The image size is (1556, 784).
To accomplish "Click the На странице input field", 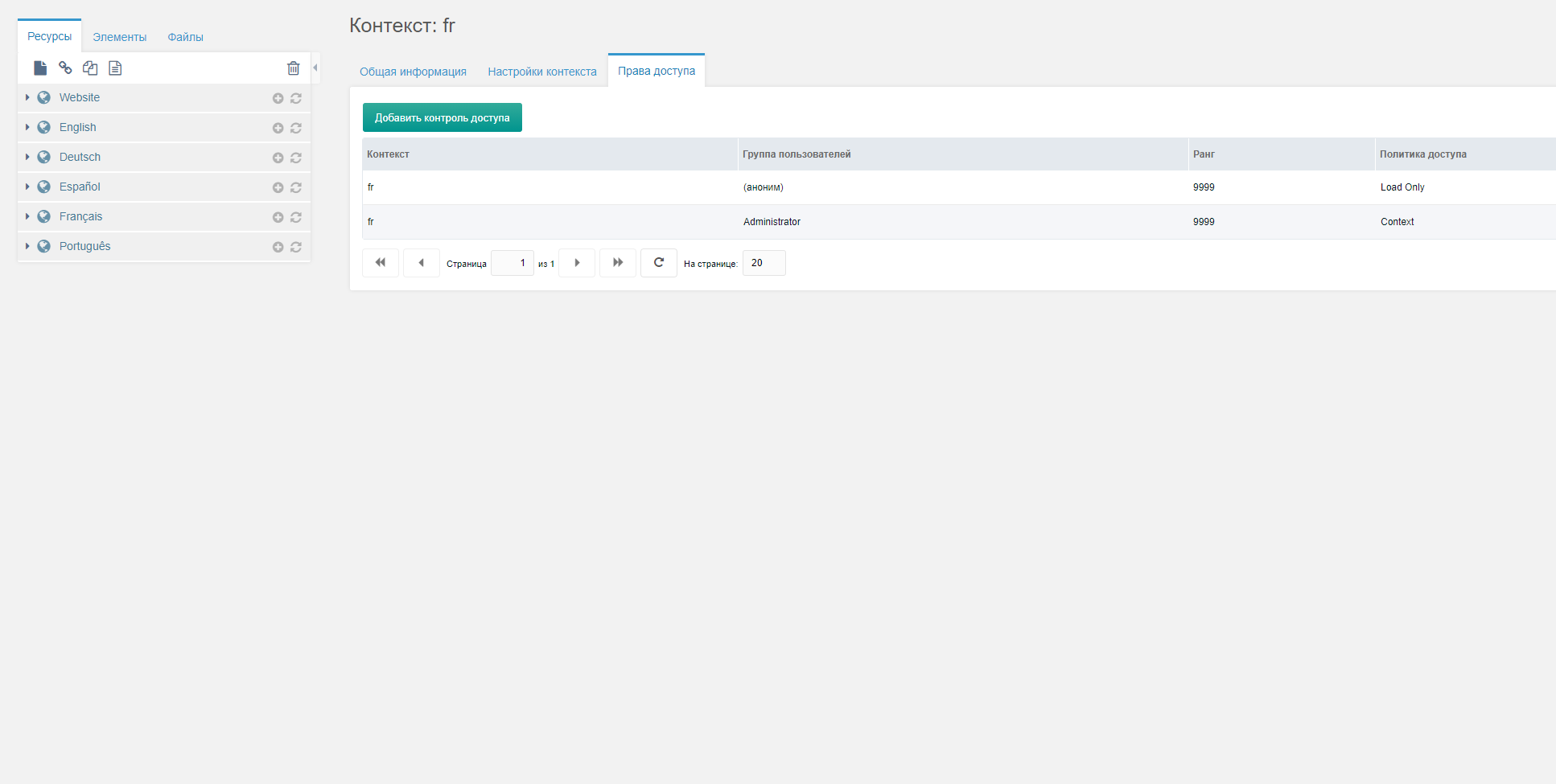I will [764, 263].
